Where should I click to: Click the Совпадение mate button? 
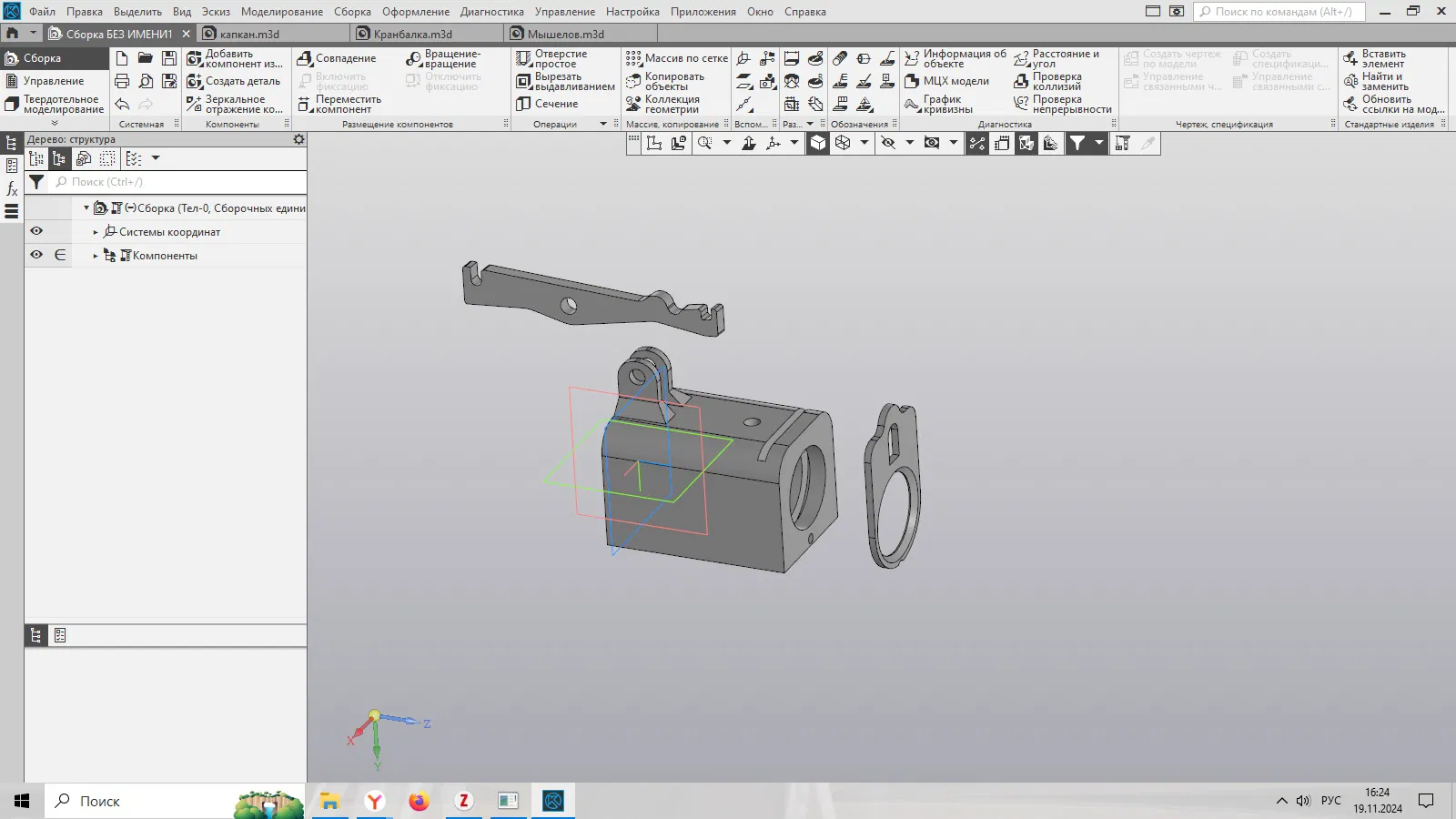click(x=337, y=58)
